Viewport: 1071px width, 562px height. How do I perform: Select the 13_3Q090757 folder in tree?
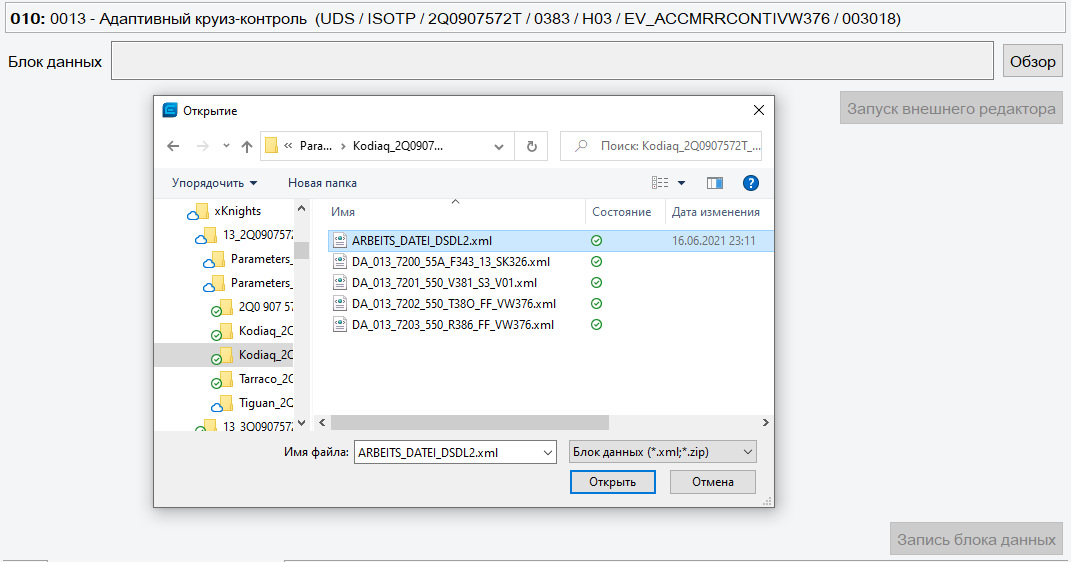(x=258, y=426)
